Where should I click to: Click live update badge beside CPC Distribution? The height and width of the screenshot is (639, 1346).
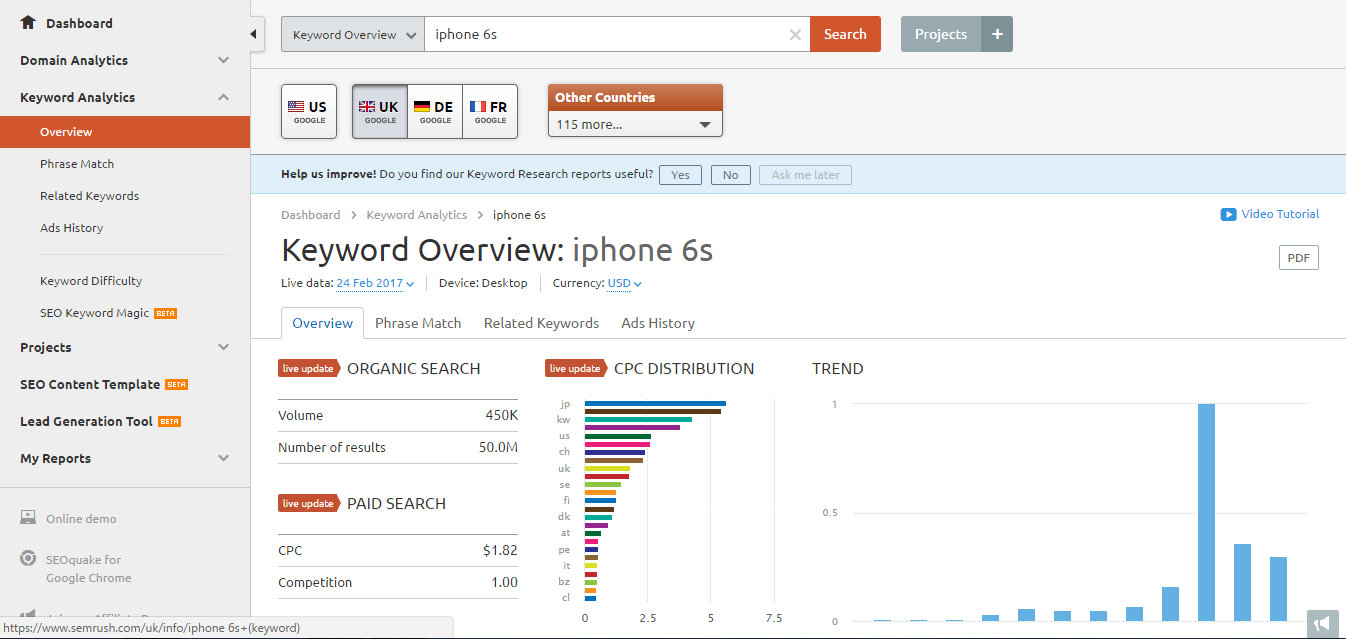[x=576, y=369]
